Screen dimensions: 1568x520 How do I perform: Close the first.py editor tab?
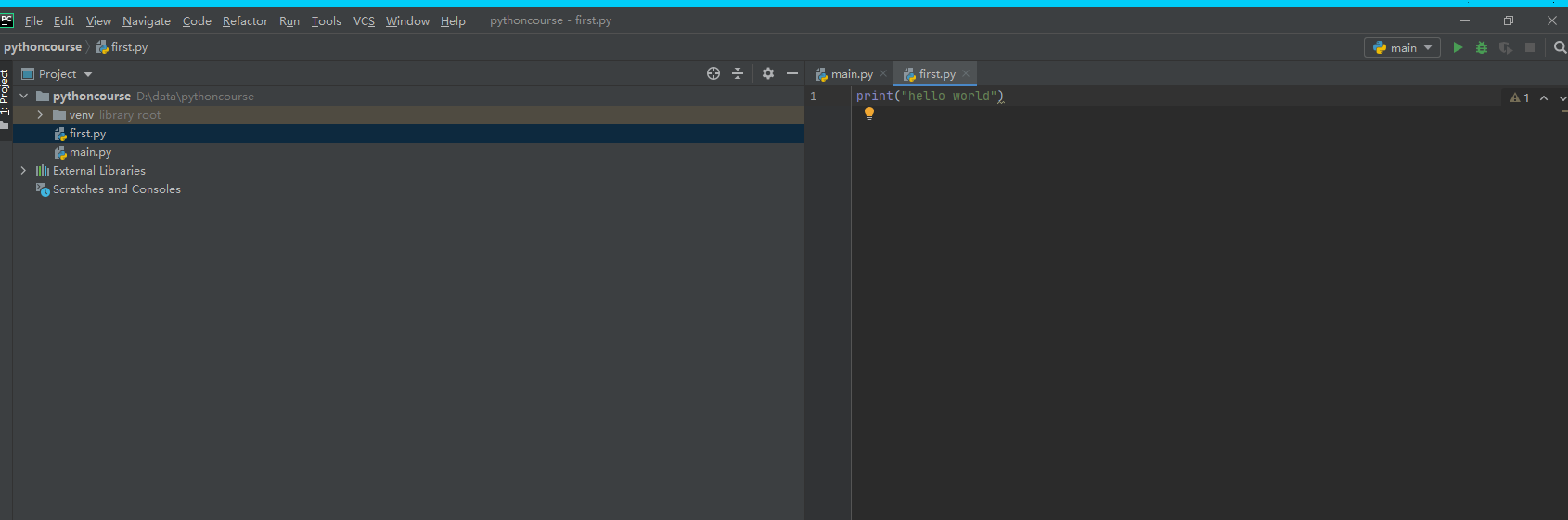(x=966, y=73)
